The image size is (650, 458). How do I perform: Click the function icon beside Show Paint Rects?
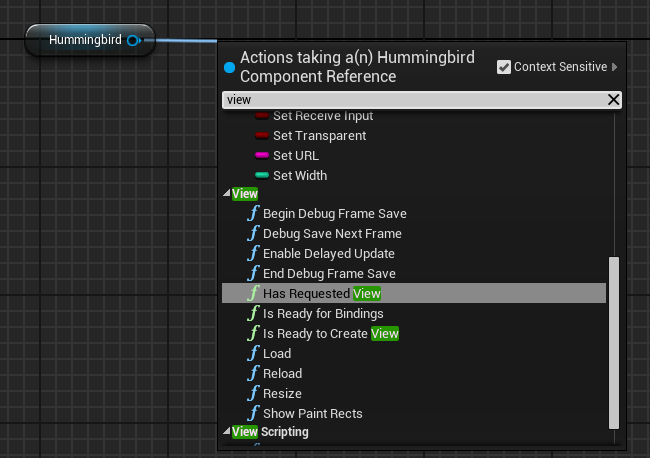pos(253,413)
